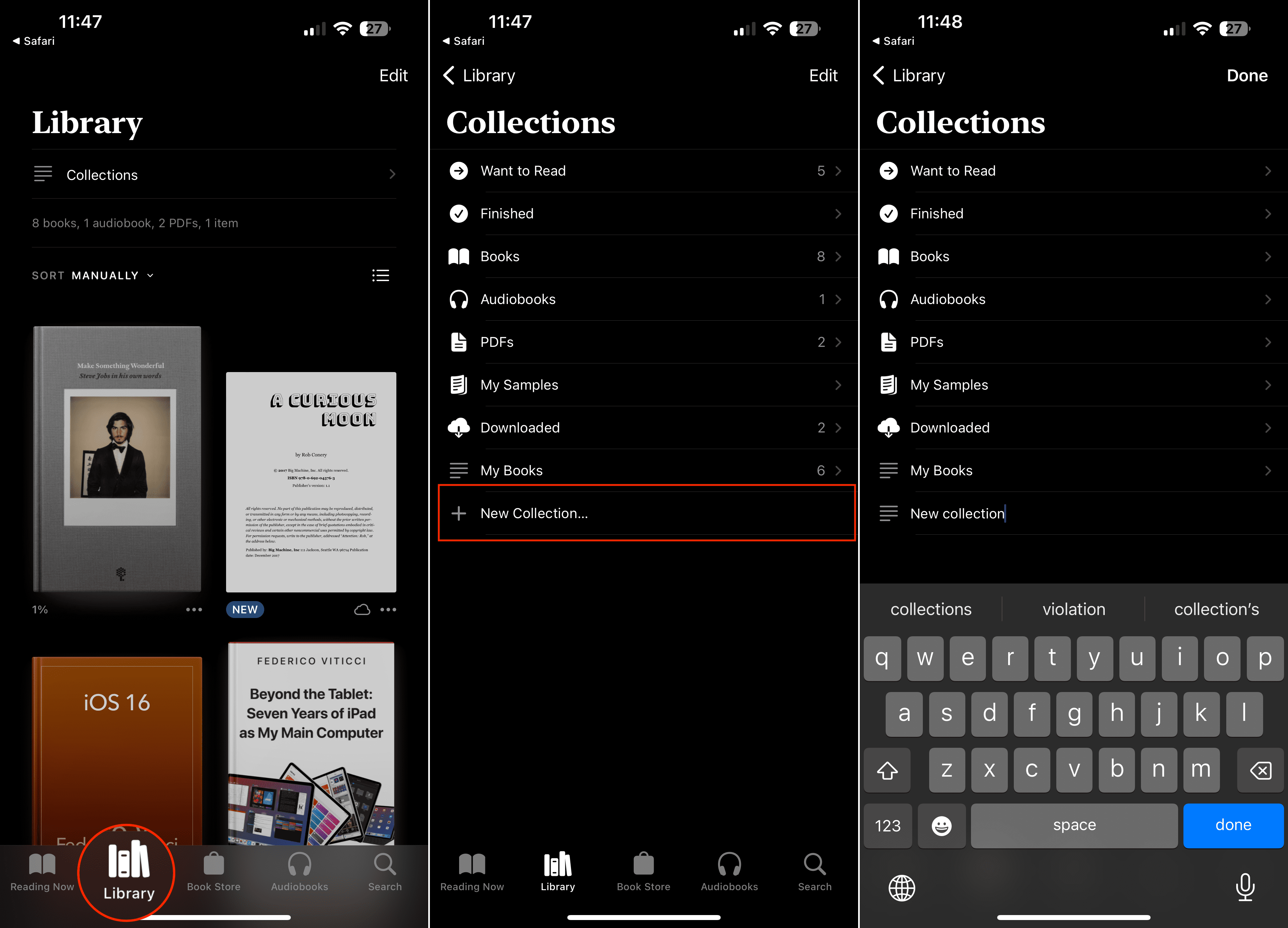Viewport: 1288px width, 928px height.
Task: Select Reading Now tab on middle screen
Action: [x=472, y=872]
